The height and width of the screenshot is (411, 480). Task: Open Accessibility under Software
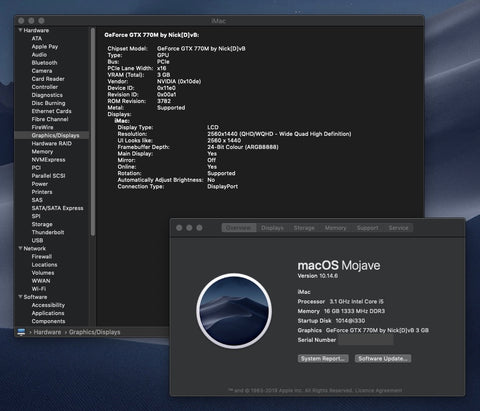point(48,305)
